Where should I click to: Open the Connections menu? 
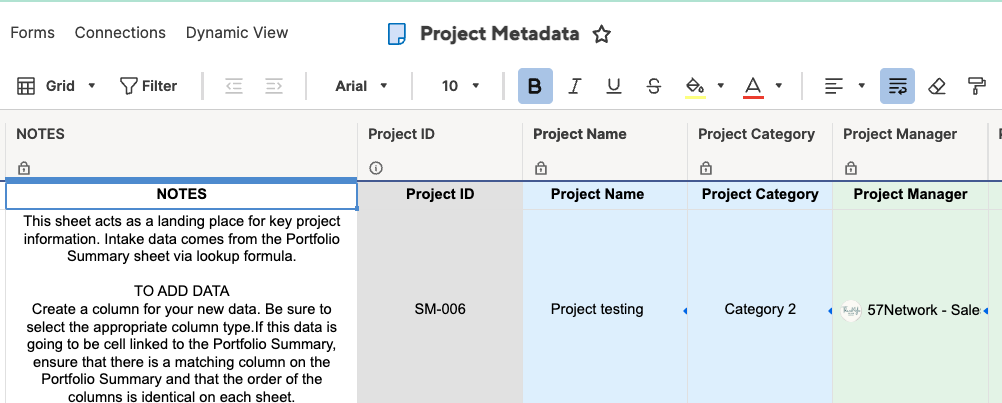[x=120, y=33]
